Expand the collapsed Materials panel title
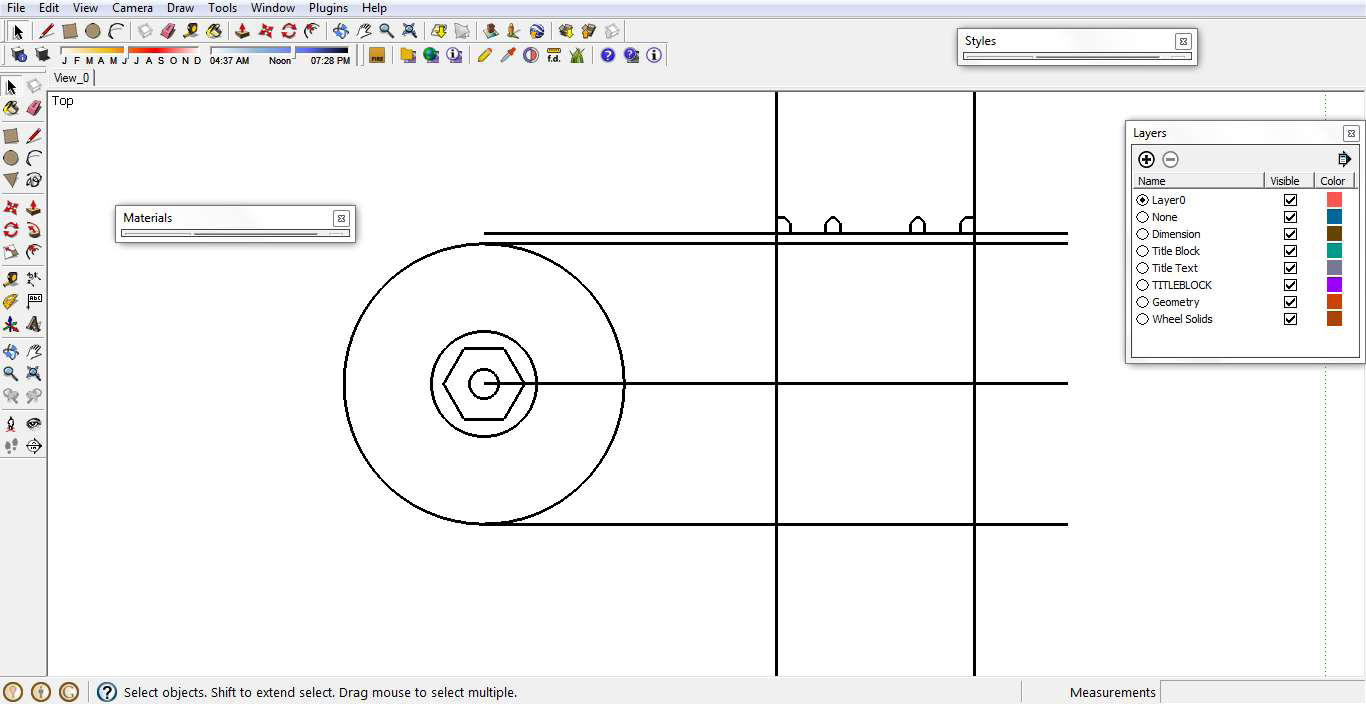The height and width of the screenshot is (704, 1366). pyautogui.click(x=147, y=218)
